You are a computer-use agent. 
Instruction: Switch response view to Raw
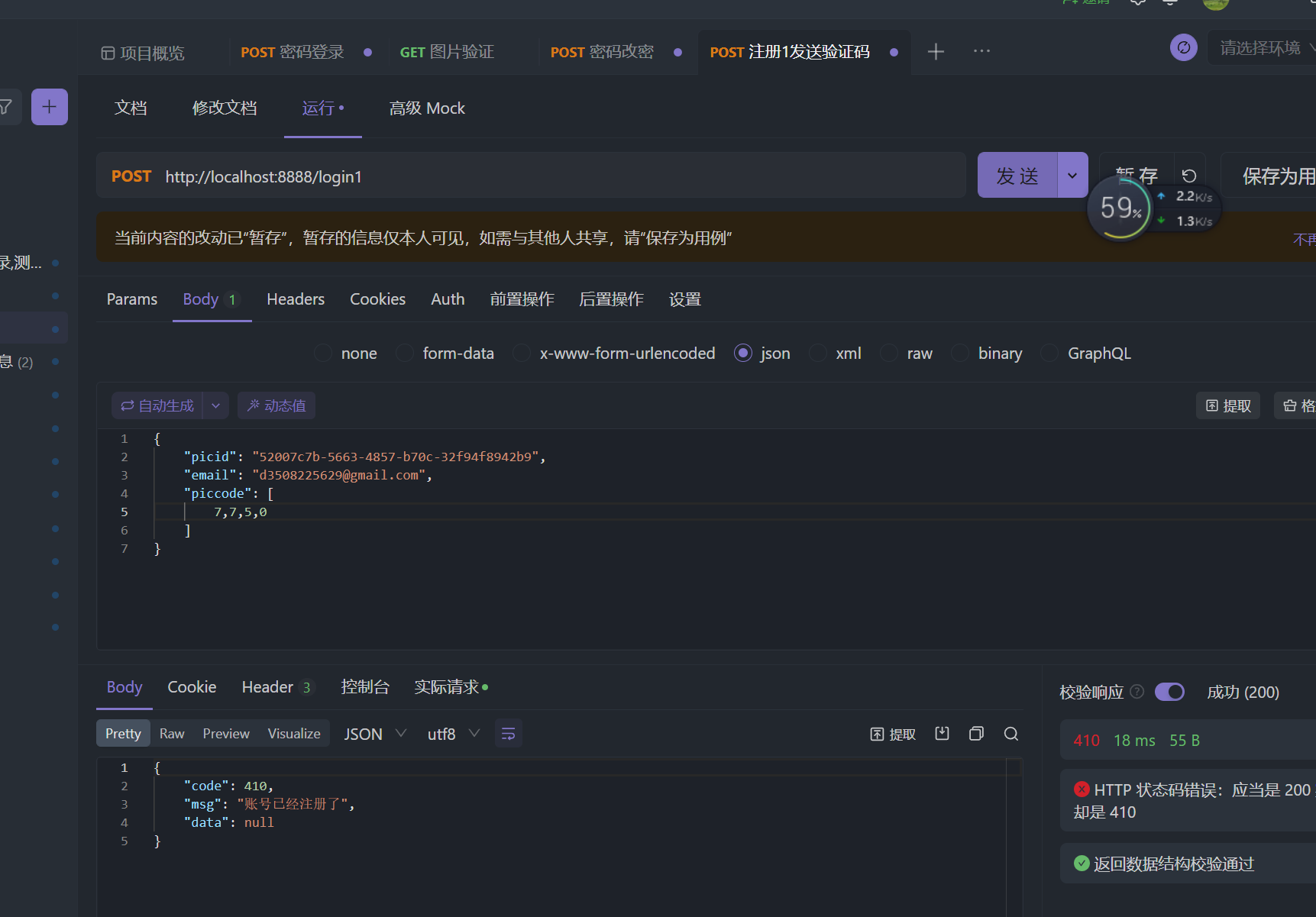point(172,734)
